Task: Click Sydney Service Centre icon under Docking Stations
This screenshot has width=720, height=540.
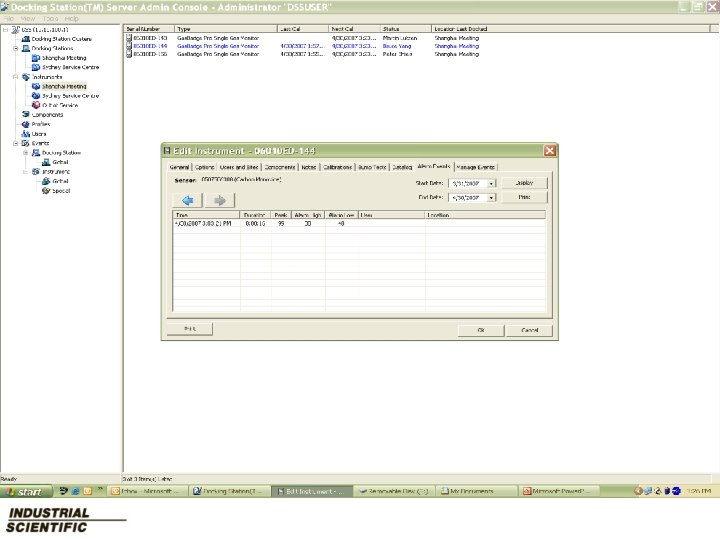Action: (x=36, y=67)
